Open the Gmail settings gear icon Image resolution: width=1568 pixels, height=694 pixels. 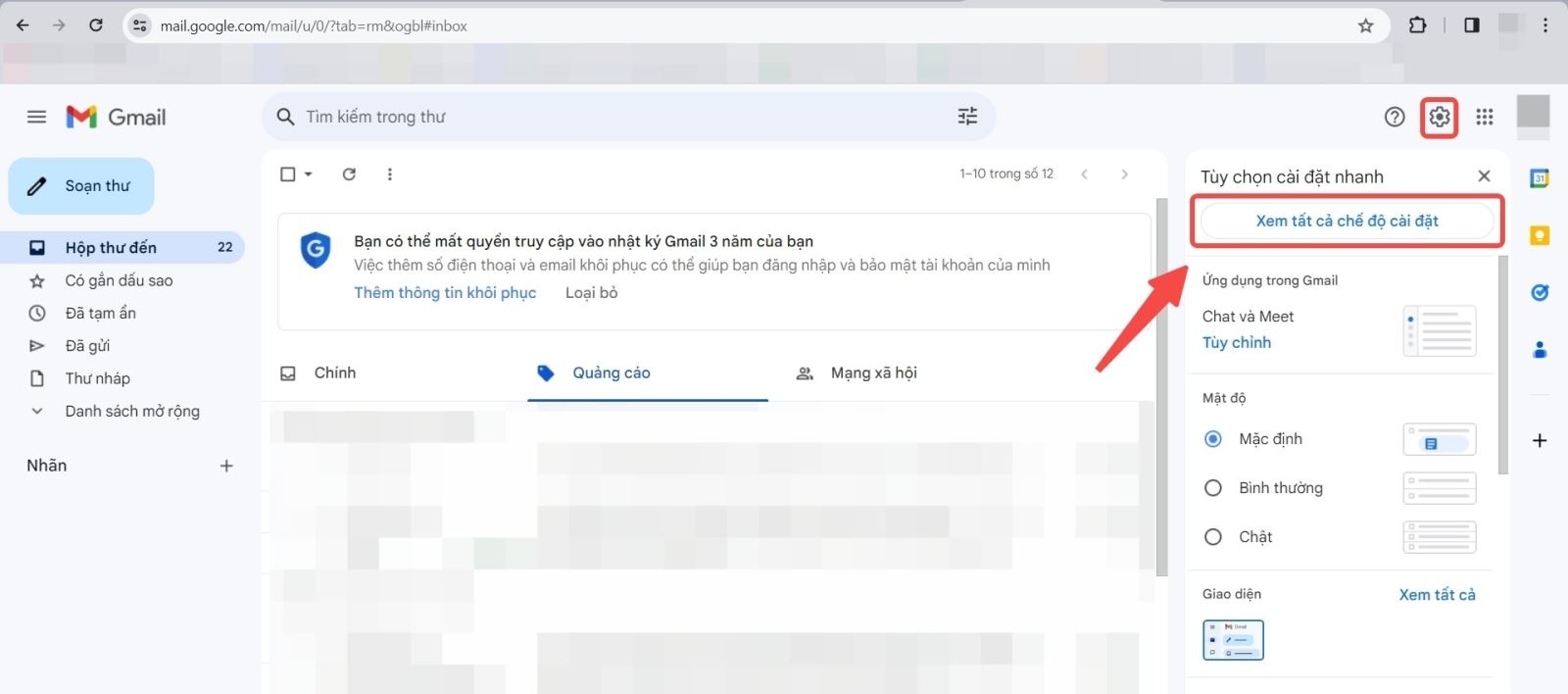pos(1439,117)
